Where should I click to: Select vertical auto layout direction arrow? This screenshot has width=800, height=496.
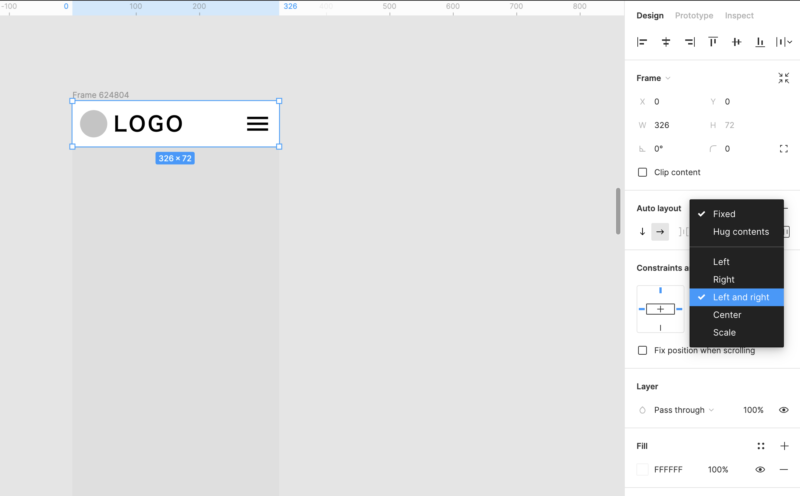point(642,232)
